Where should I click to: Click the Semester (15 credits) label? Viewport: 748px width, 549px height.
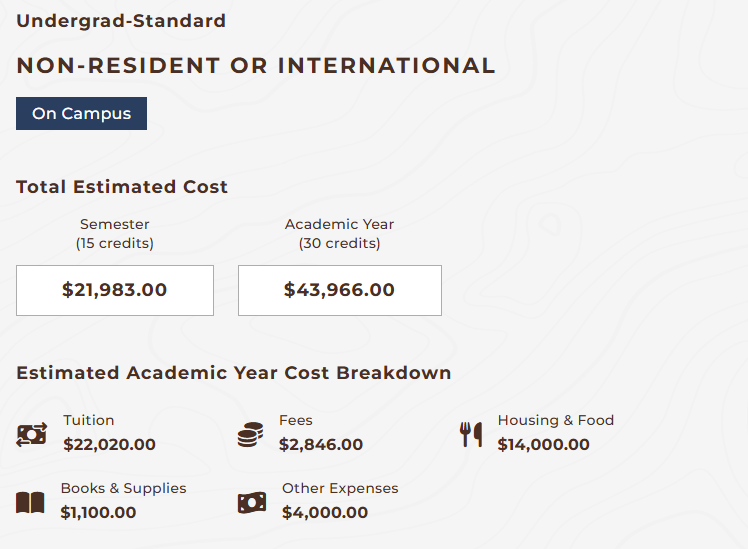coord(115,234)
